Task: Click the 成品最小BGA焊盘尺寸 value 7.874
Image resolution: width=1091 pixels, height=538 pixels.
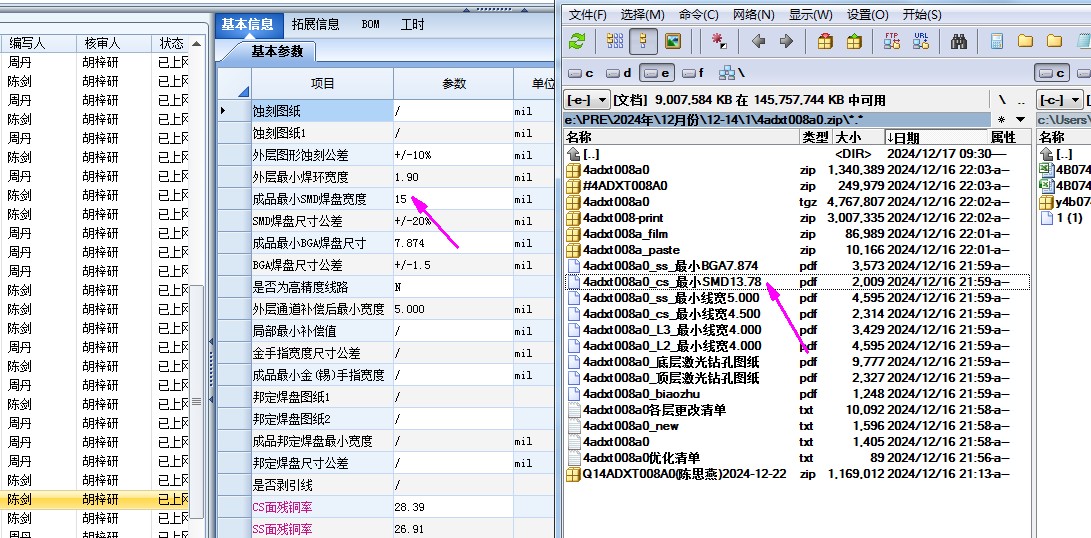Action: tap(452, 243)
